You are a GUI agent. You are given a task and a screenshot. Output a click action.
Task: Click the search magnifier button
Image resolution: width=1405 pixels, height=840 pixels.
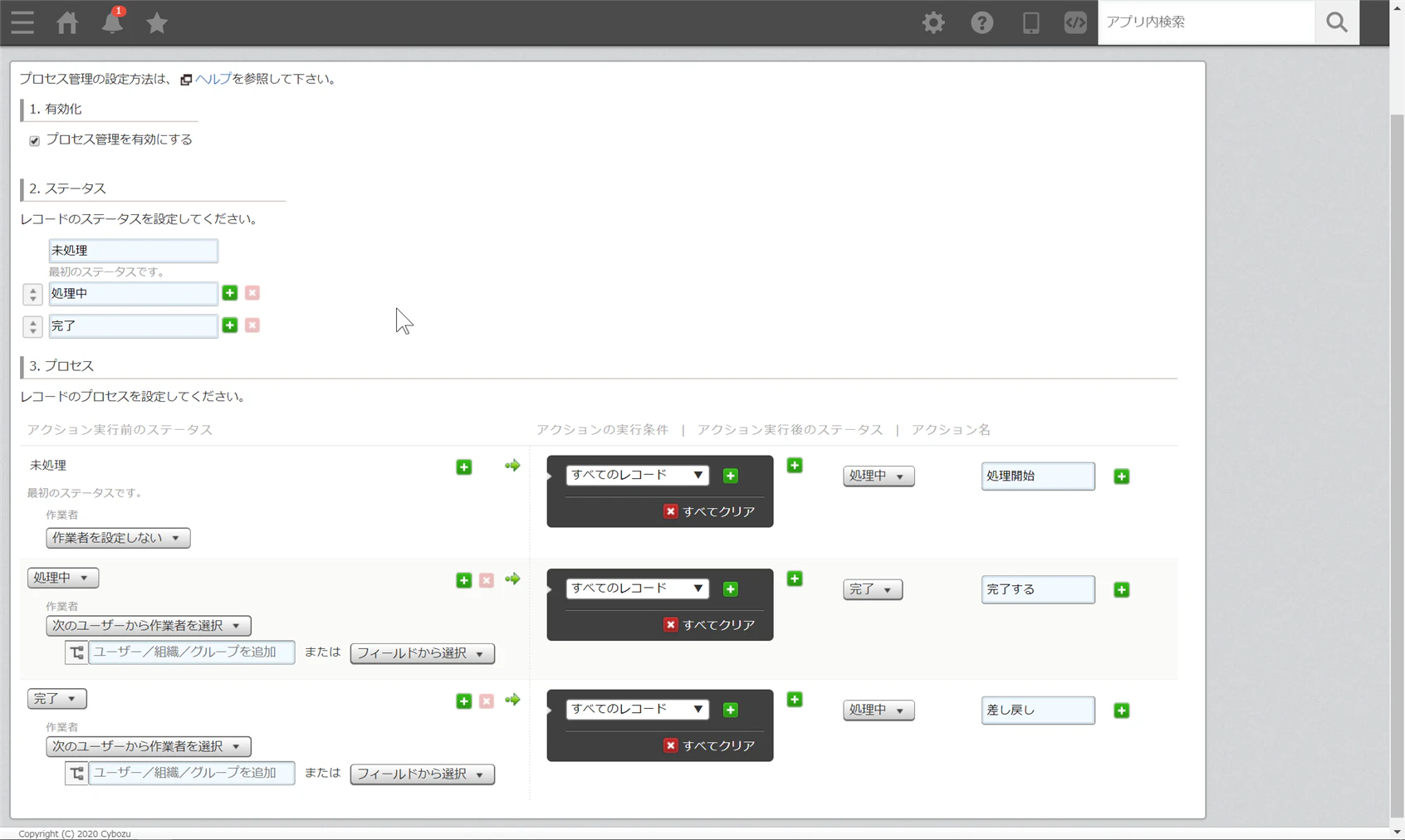point(1337,22)
